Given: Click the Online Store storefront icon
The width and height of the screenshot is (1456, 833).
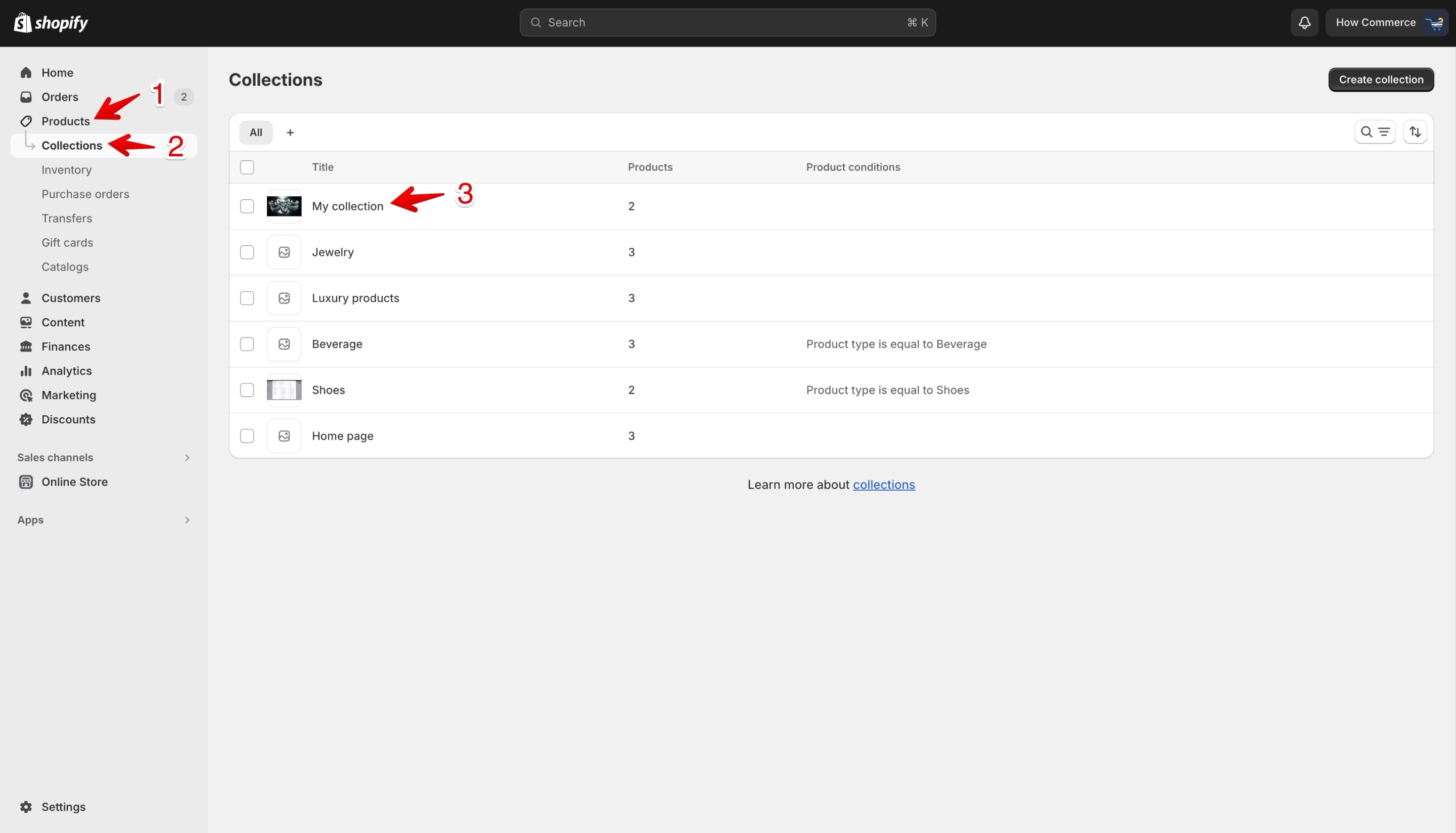Looking at the screenshot, I should tap(26, 481).
